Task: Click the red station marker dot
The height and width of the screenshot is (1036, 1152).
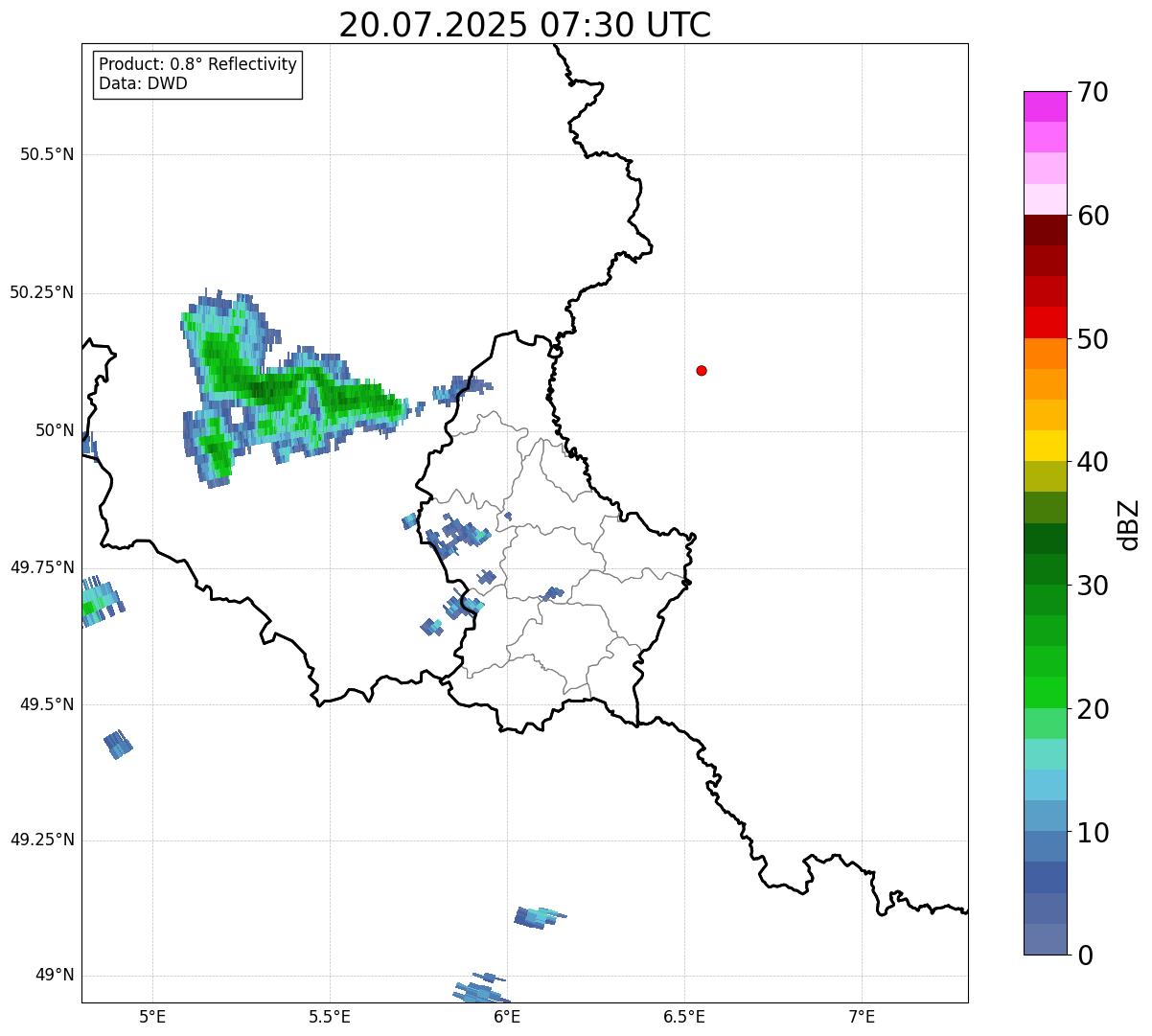Action: point(702,370)
